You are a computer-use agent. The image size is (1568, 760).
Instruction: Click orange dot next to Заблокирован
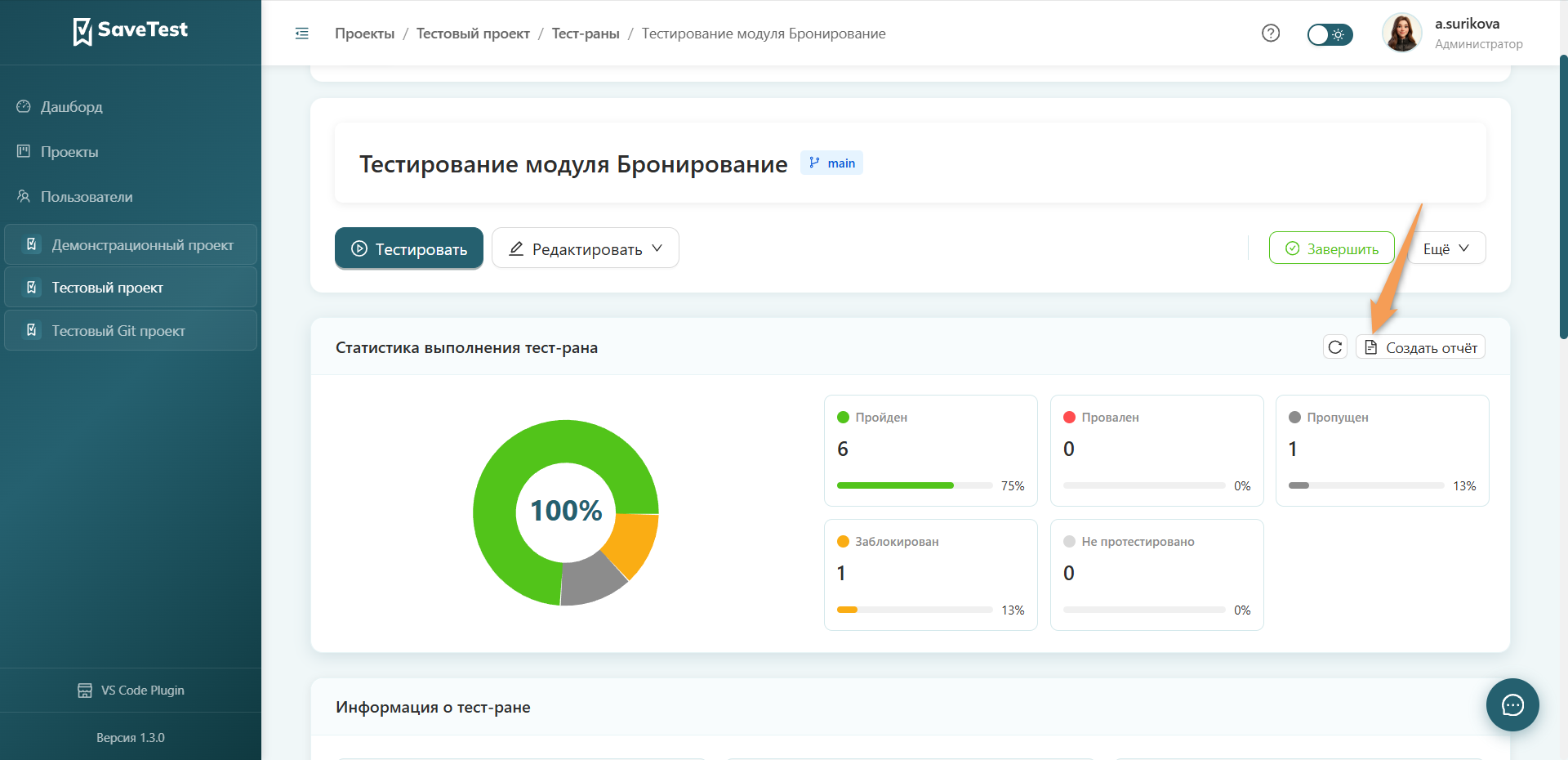(844, 542)
